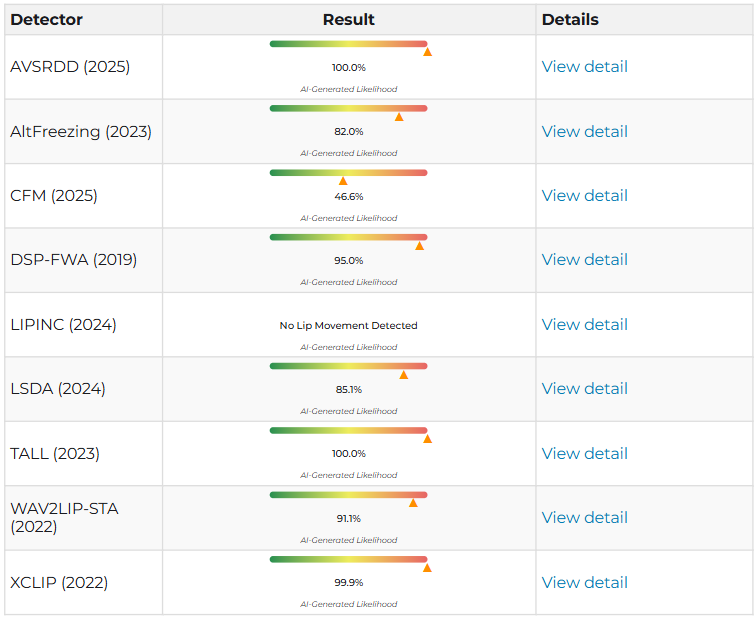Click the Detector column header
Screen dimensions: 754x618
coord(47,20)
